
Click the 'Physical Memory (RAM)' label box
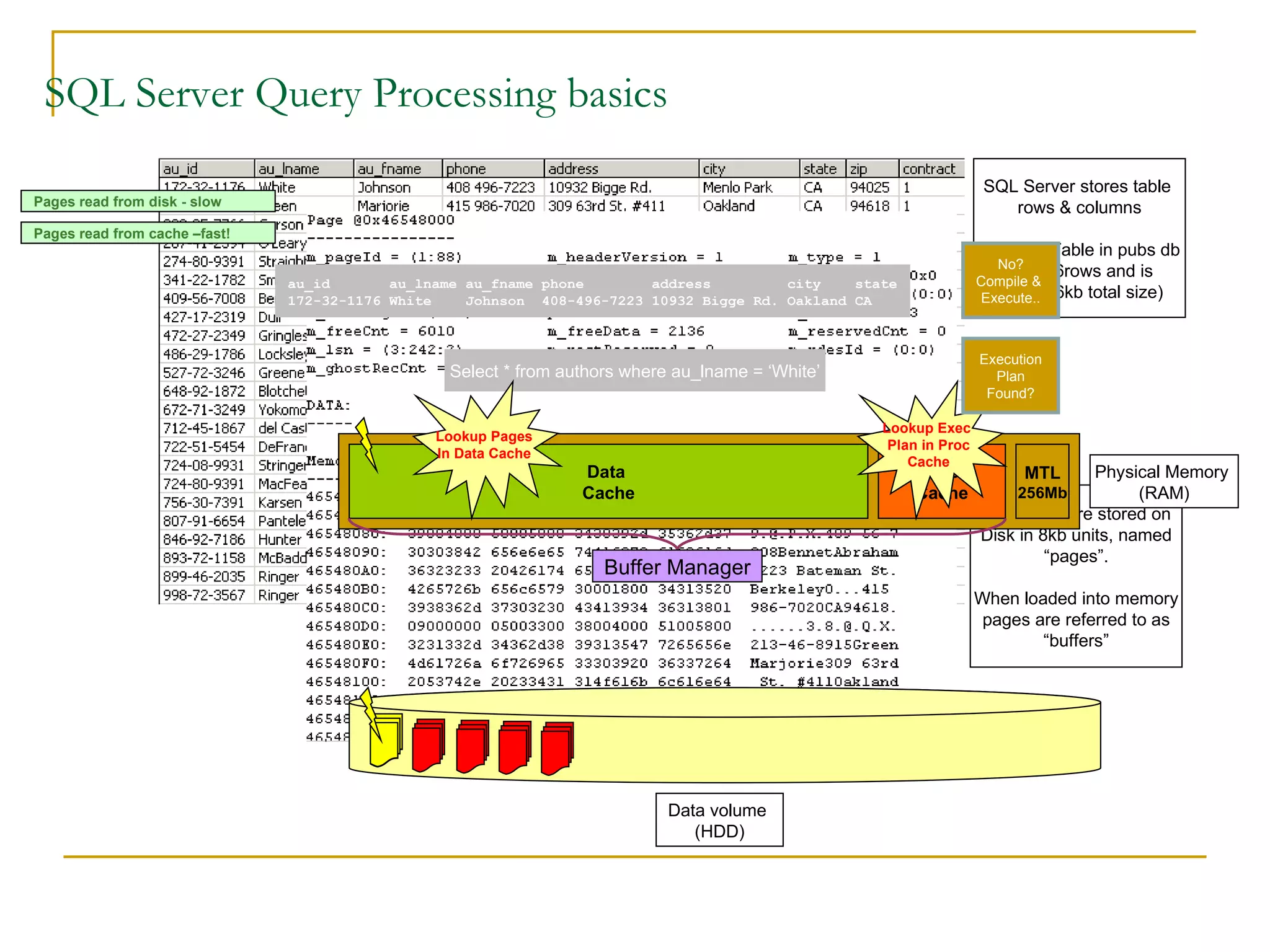1163,482
